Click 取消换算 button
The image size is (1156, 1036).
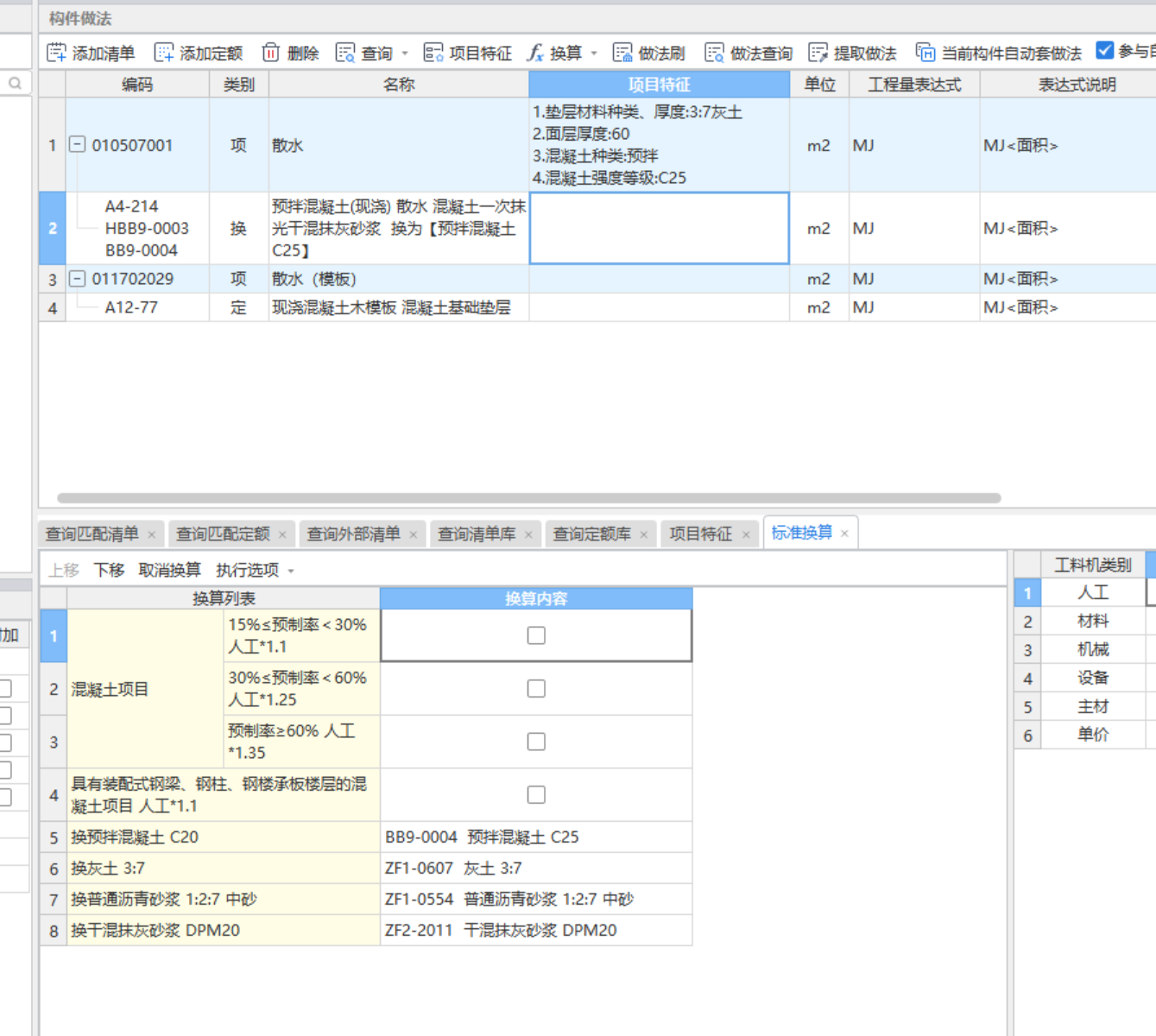pyautogui.click(x=170, y=570)
